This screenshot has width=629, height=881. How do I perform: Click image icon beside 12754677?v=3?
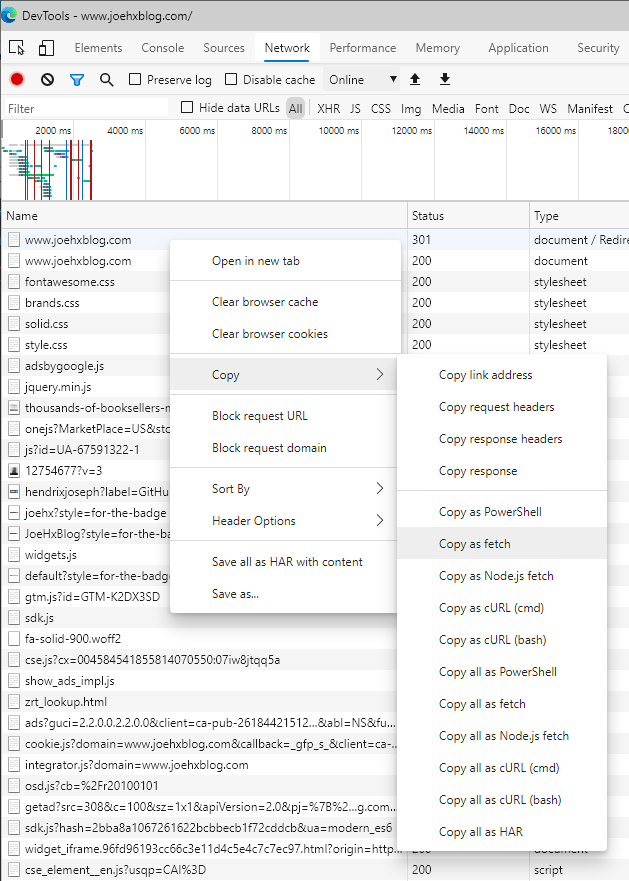14,470
